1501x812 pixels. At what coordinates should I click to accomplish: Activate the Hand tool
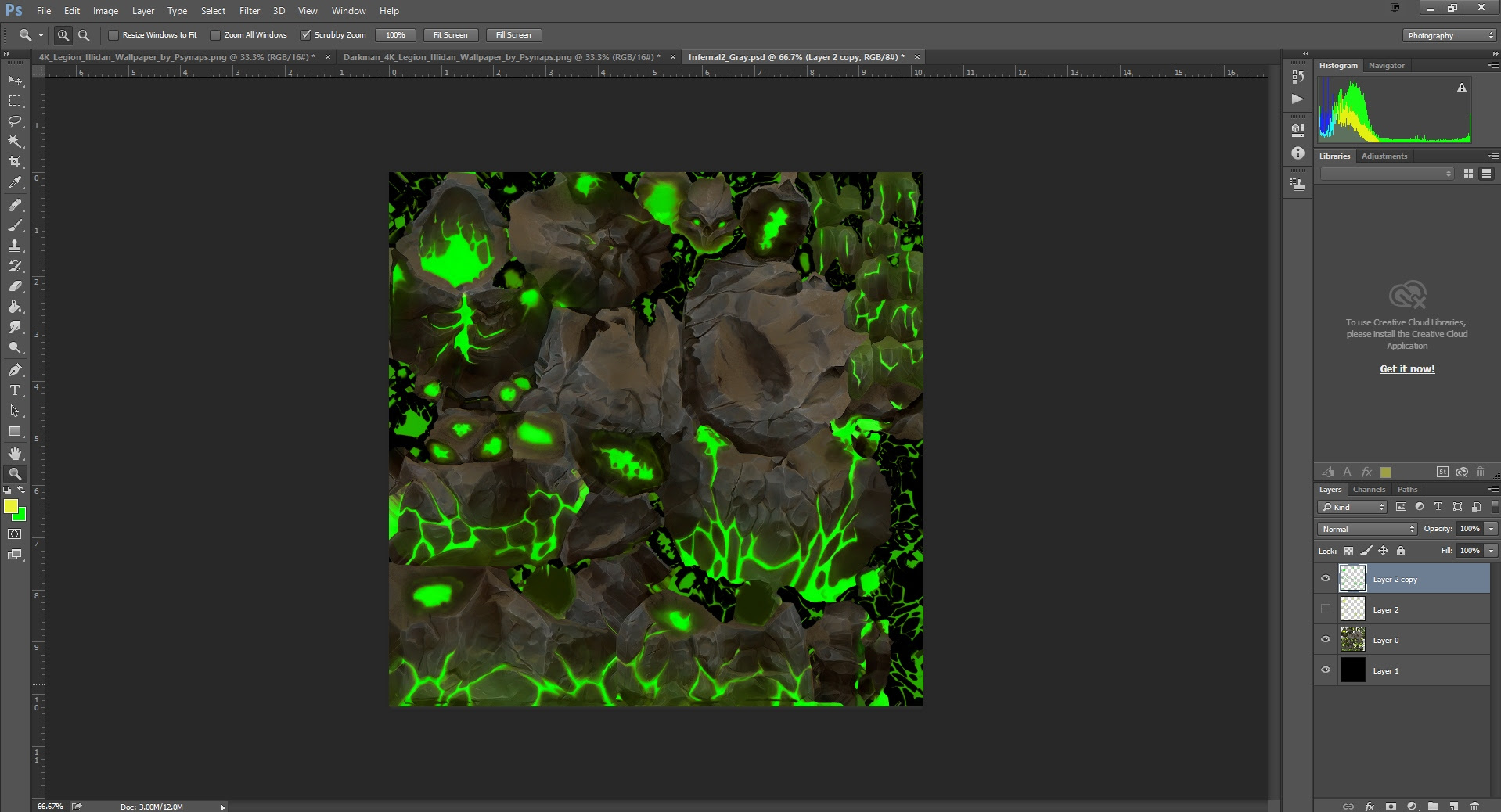(x=15, y=454)
